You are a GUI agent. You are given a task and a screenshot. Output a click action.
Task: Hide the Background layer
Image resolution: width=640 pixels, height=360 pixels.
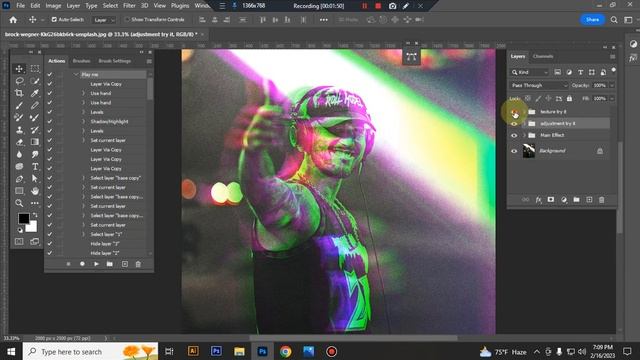pos(514,151)
